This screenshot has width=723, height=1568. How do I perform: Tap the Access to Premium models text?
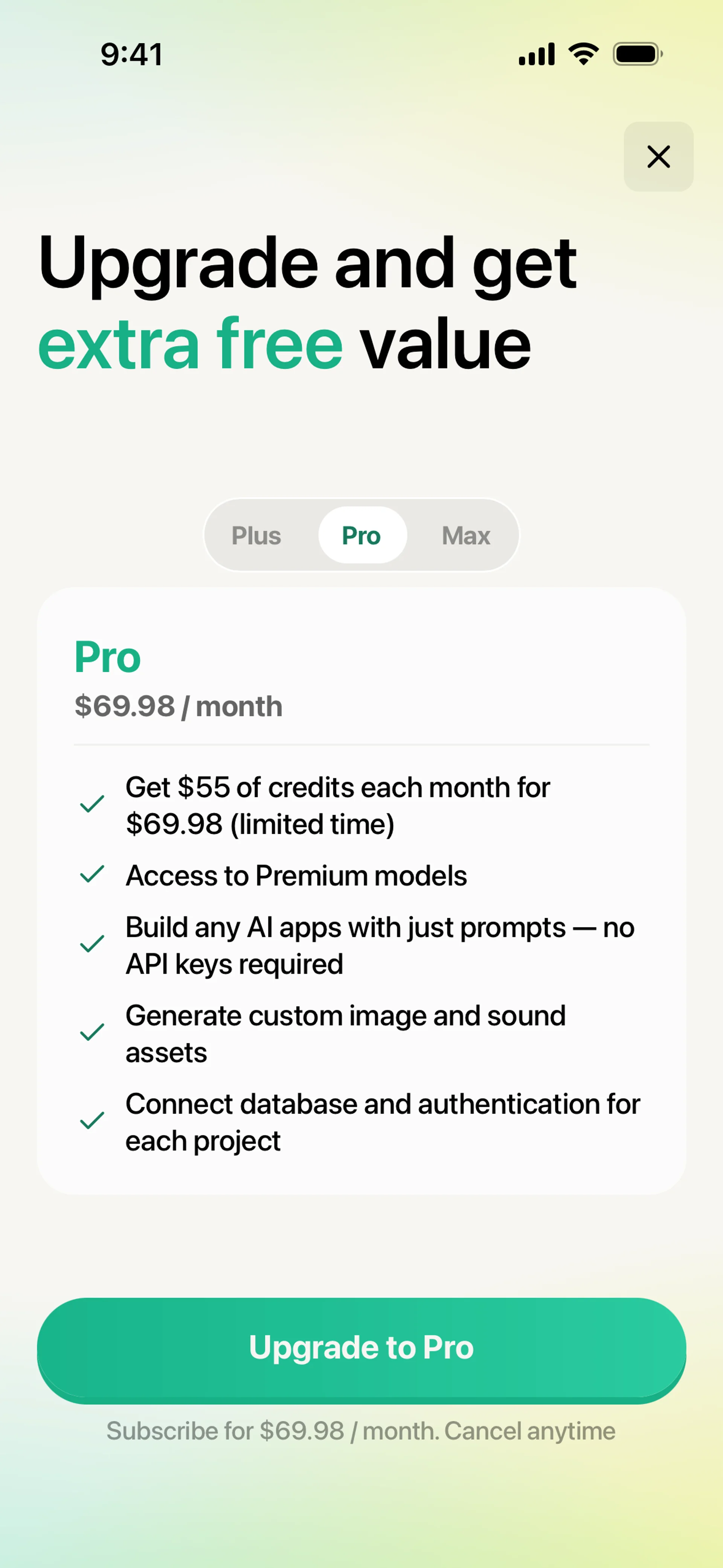(x=296, y=875)
